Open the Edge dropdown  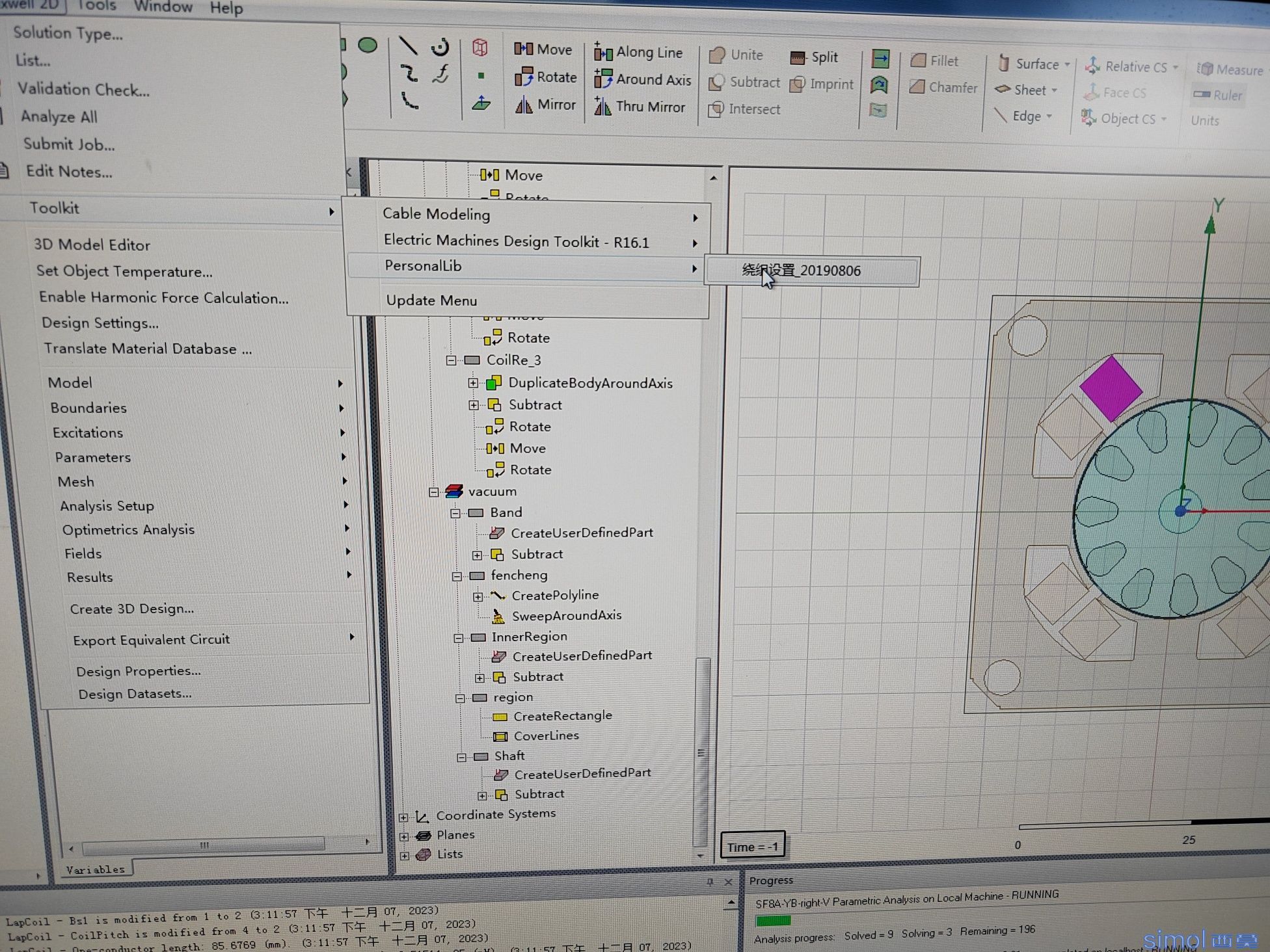(x=1024, y=116)
